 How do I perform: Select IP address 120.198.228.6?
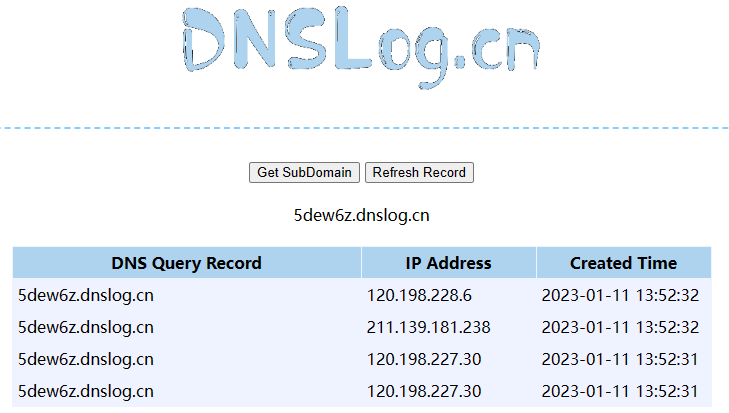pos(419,295)
